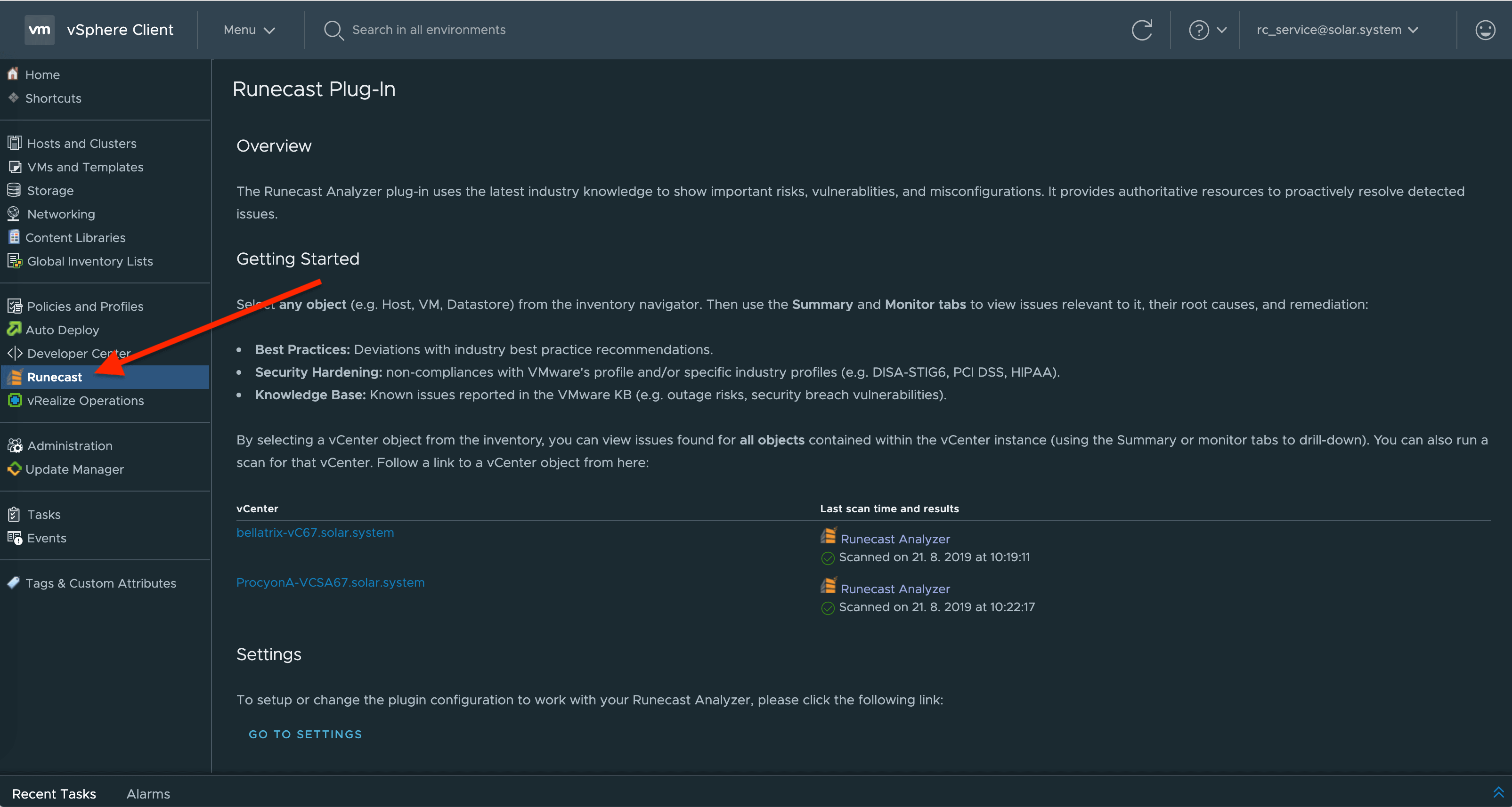Click the Content Libraries icon

(x=14, y=237)
